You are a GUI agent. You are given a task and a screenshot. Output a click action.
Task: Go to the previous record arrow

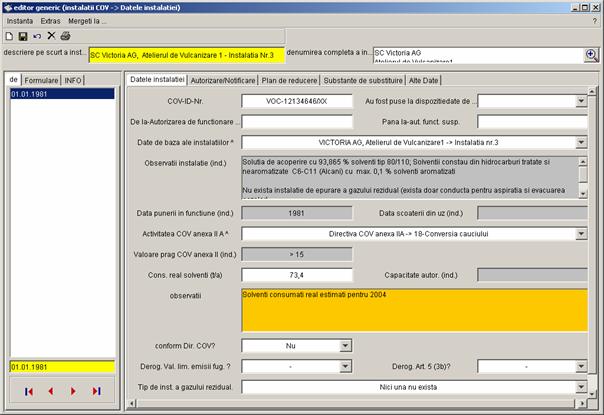click(51, 391)
